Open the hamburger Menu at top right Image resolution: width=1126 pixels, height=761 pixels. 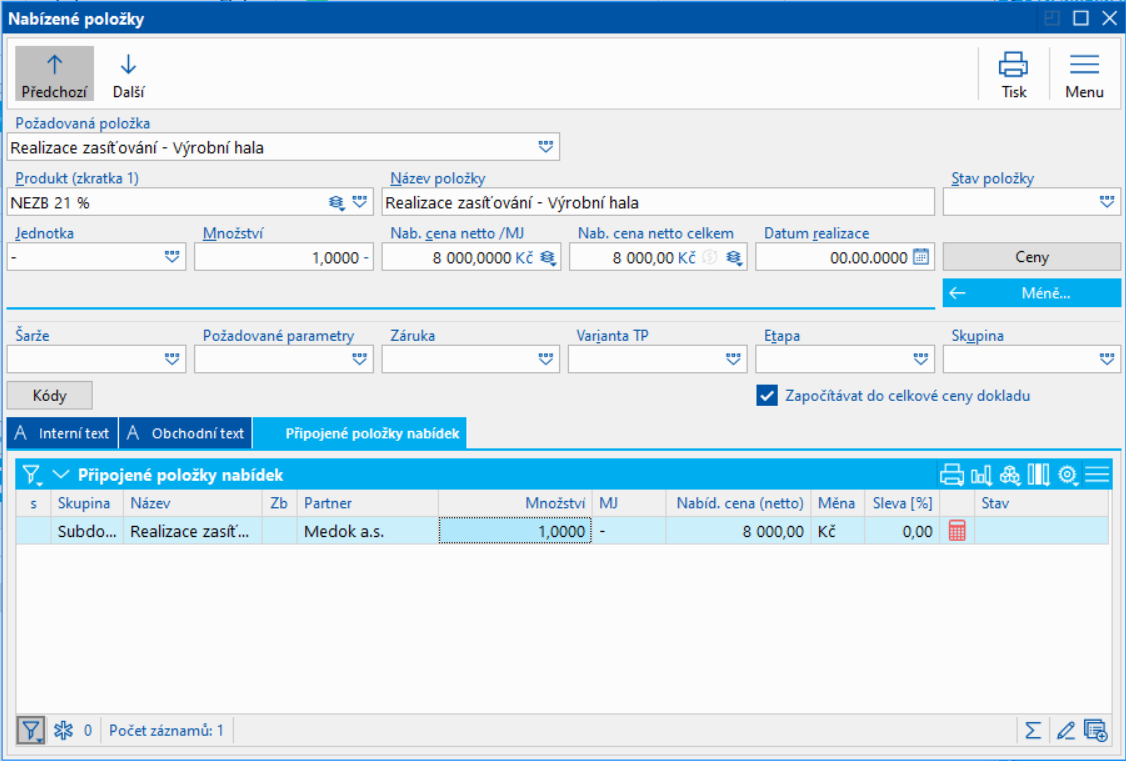click(x=1084, y=73)
